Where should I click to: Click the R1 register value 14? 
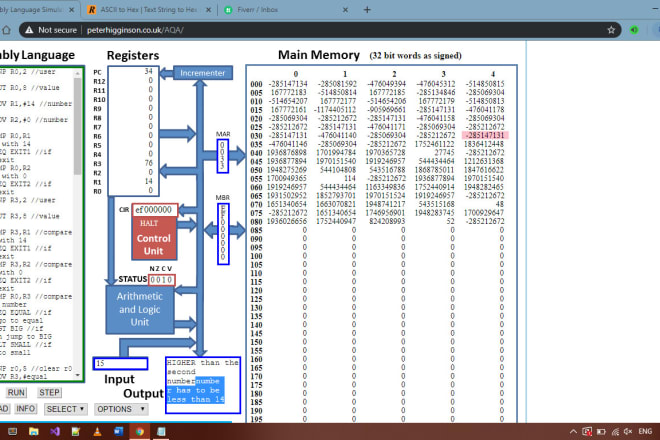148,181
